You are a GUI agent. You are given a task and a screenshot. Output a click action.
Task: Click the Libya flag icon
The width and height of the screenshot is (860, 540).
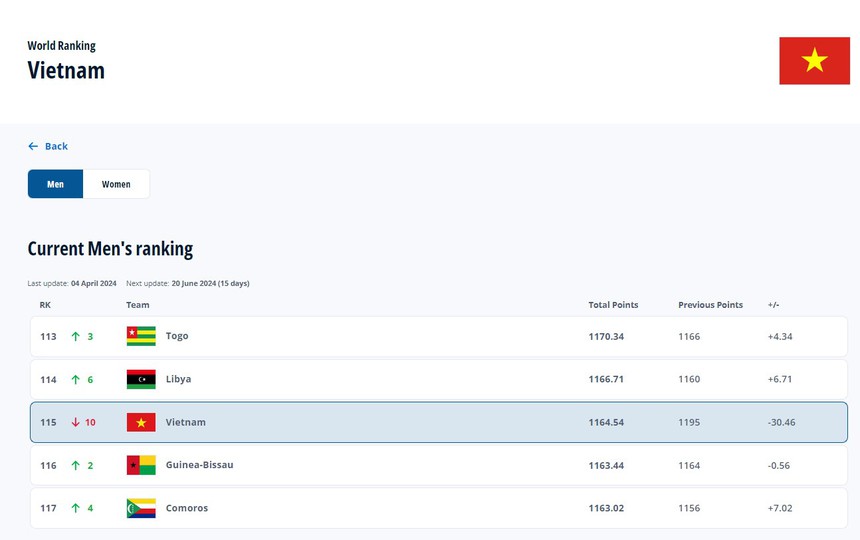[x=141, y=379]
